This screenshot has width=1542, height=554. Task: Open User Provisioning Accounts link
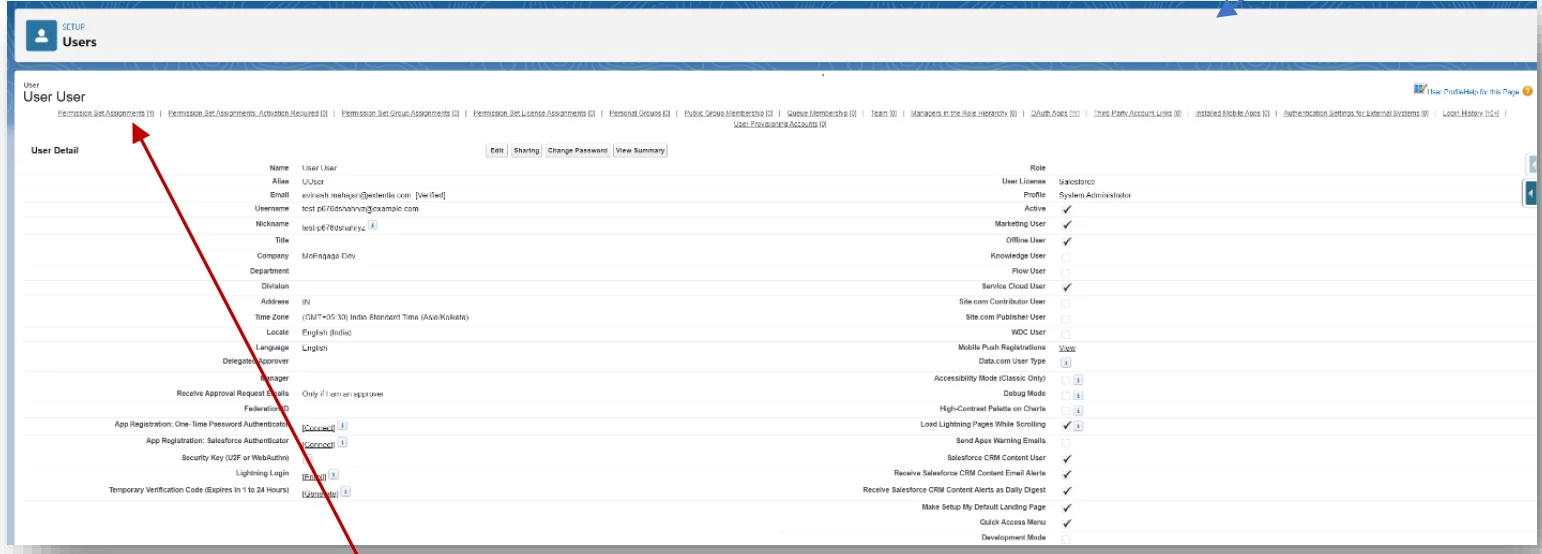click(x=780, y=124)
